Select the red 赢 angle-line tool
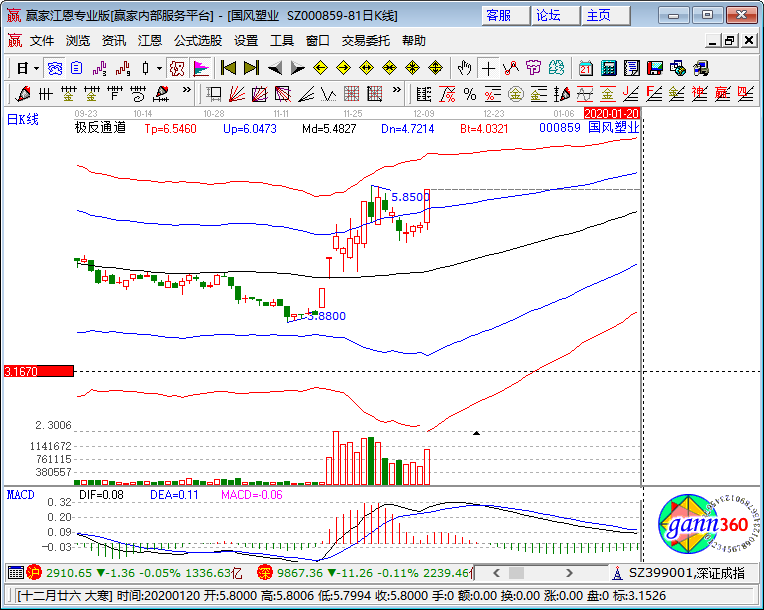The height and width of the screenshot is (610, 764). [723, 94]
